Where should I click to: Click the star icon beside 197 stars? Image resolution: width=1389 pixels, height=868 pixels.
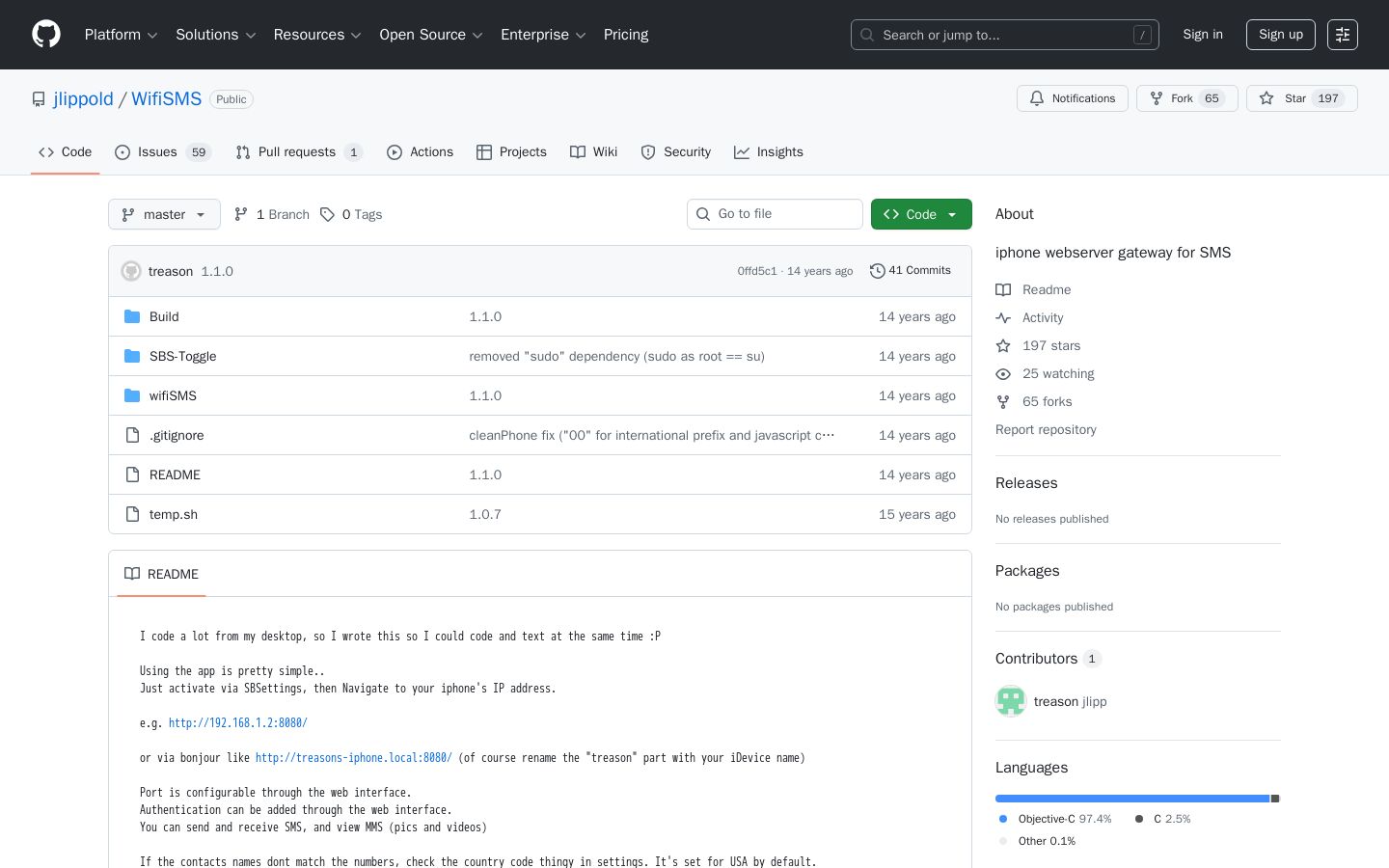1003,345
